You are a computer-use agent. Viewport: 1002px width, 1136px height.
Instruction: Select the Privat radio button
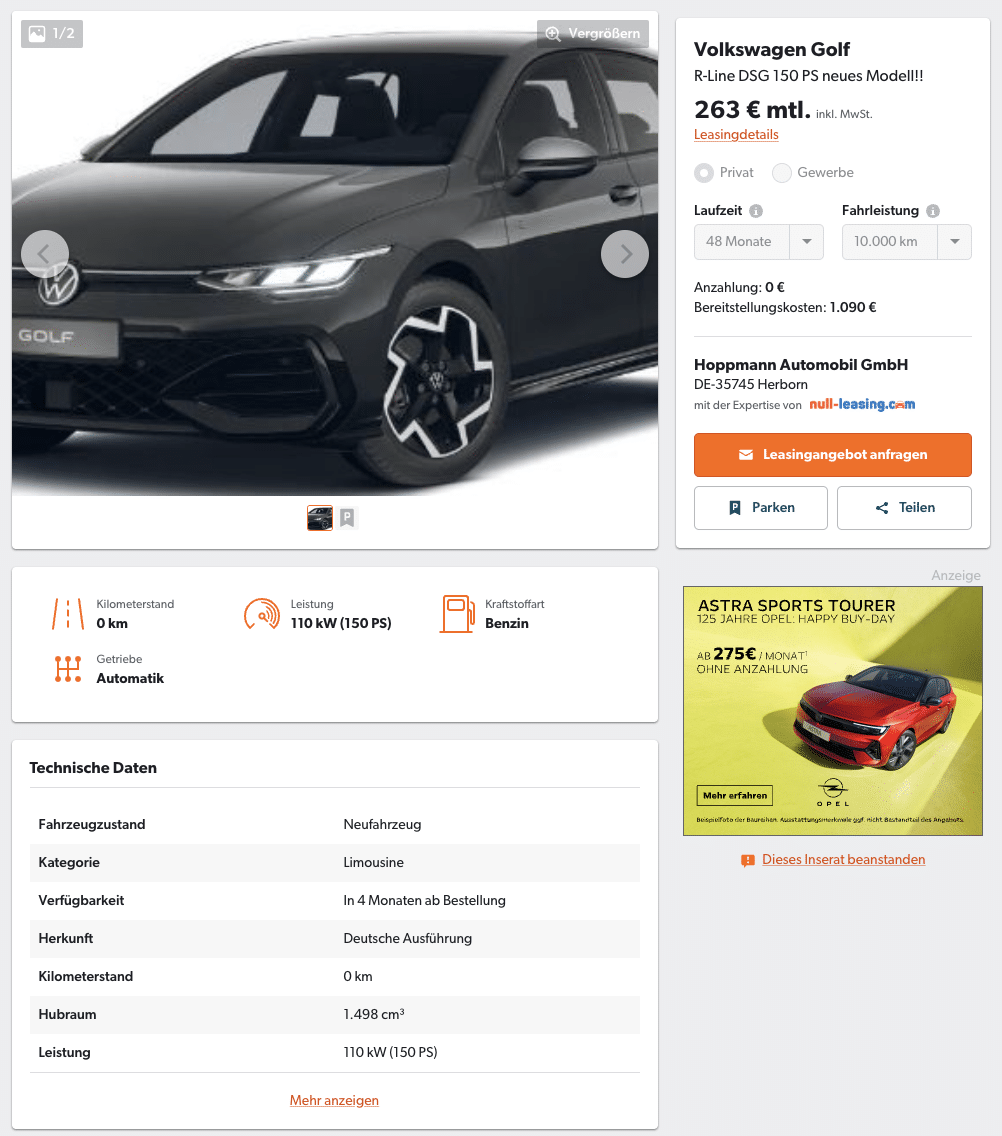704,173
